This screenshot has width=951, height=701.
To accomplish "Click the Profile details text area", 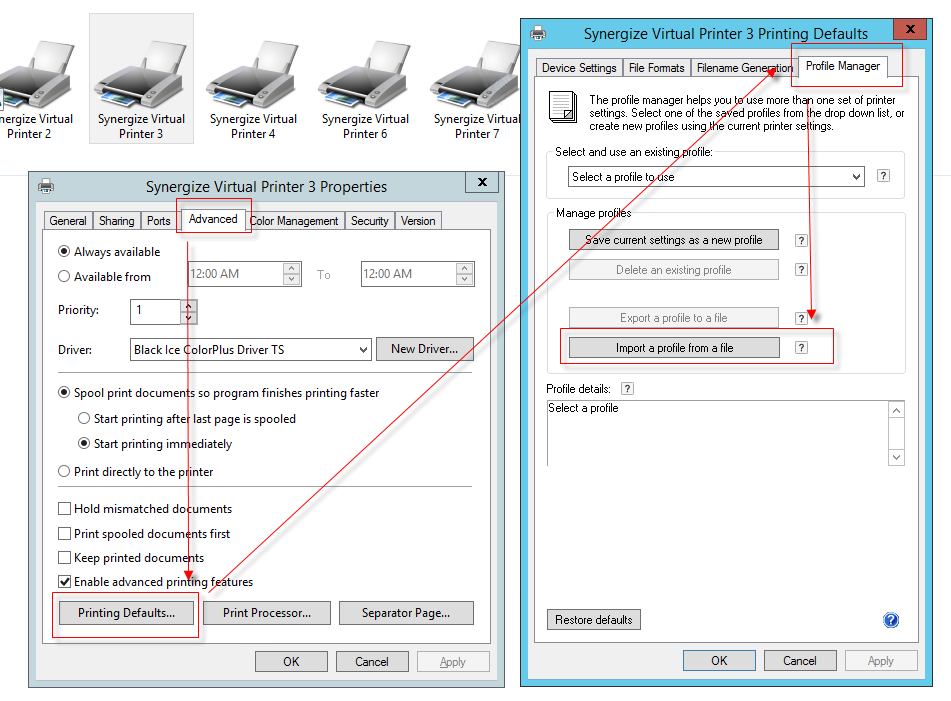I will click(x=717, y=433).
